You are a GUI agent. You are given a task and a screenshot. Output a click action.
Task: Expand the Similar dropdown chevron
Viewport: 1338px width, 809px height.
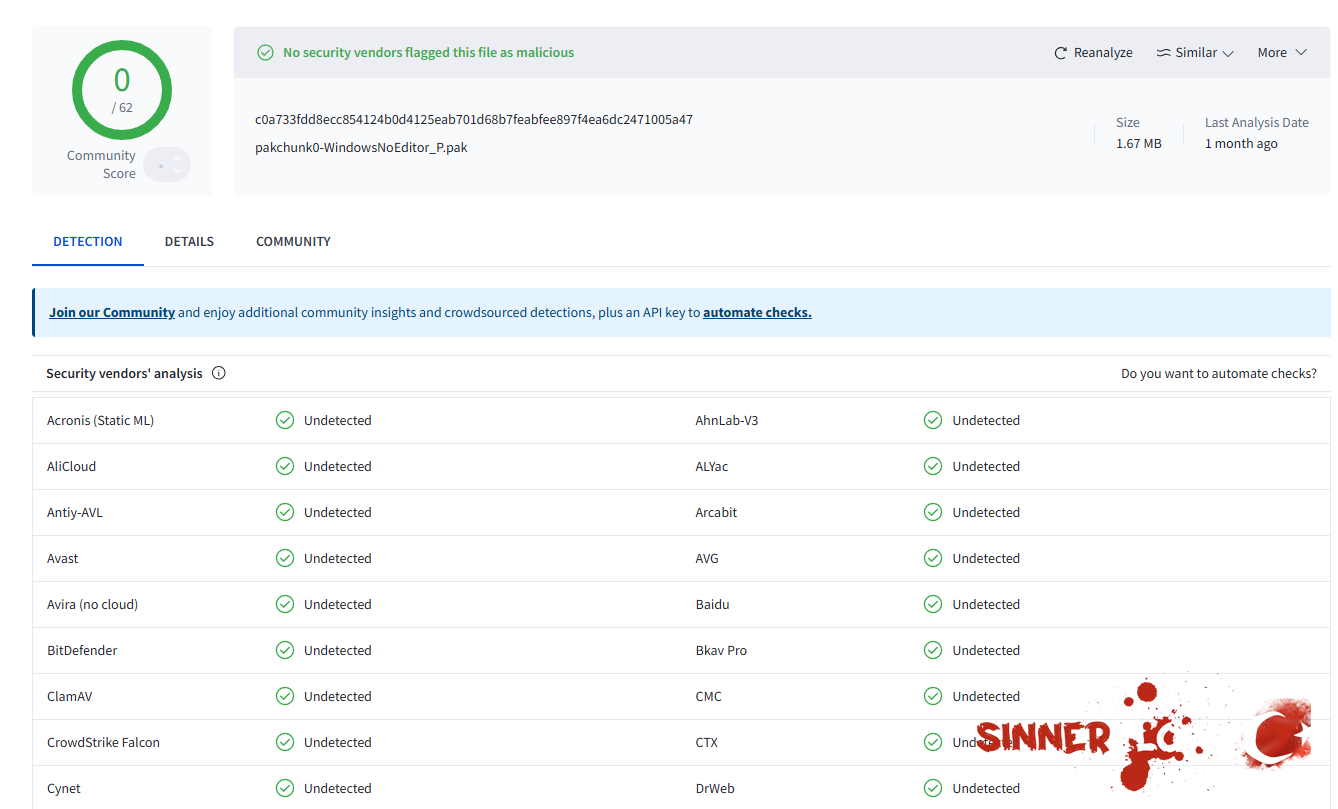coord(1228,53)
